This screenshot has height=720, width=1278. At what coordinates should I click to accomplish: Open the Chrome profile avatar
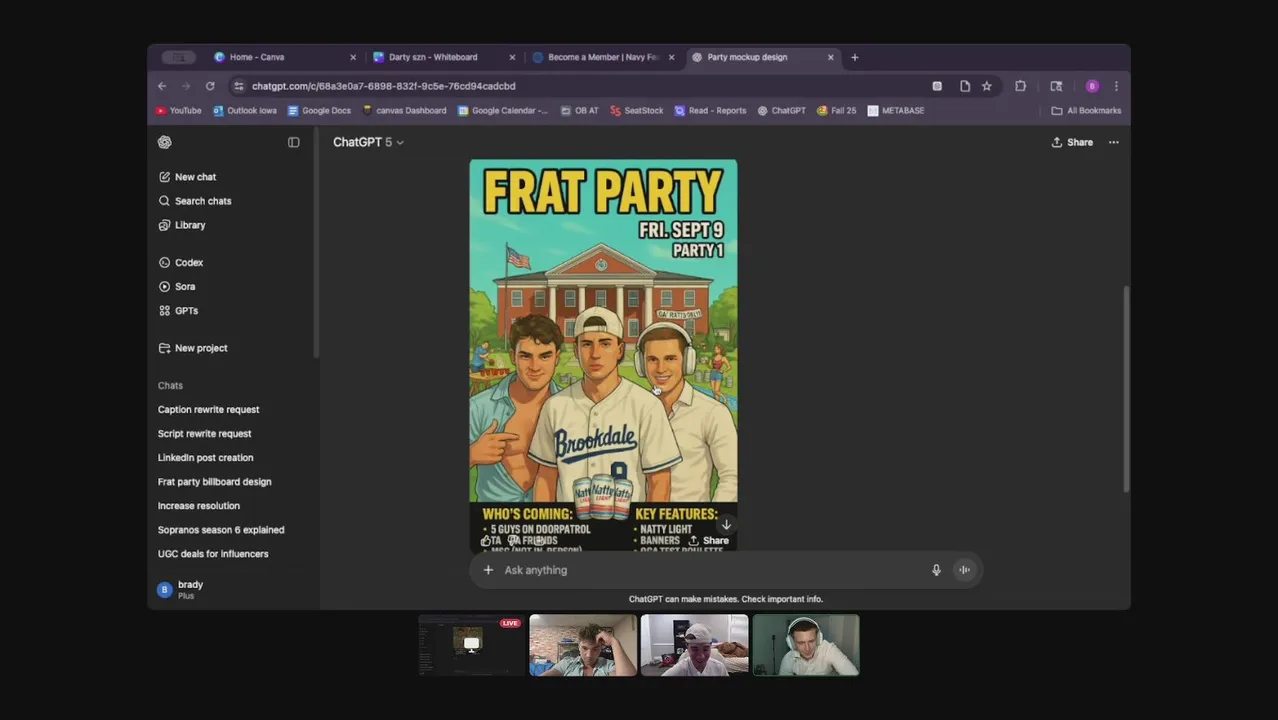1092,86
